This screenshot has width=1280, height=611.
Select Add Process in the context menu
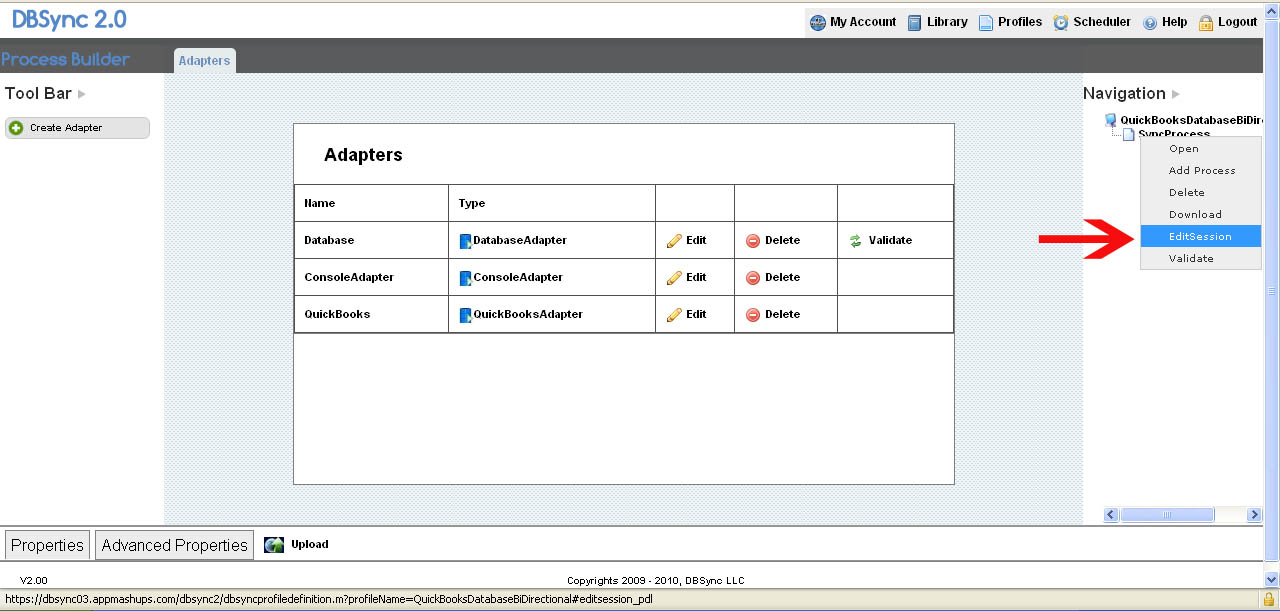(1202, 171)
